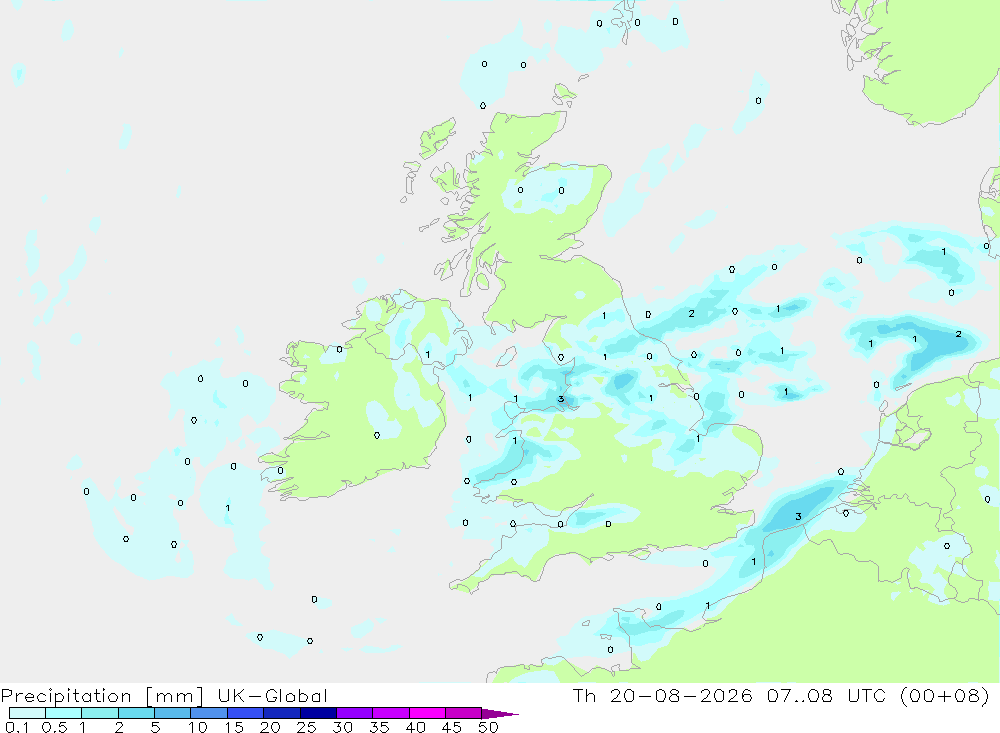Click the 'UK-Global' model label
Screen dimensions: 1000x733
(272, 695)
